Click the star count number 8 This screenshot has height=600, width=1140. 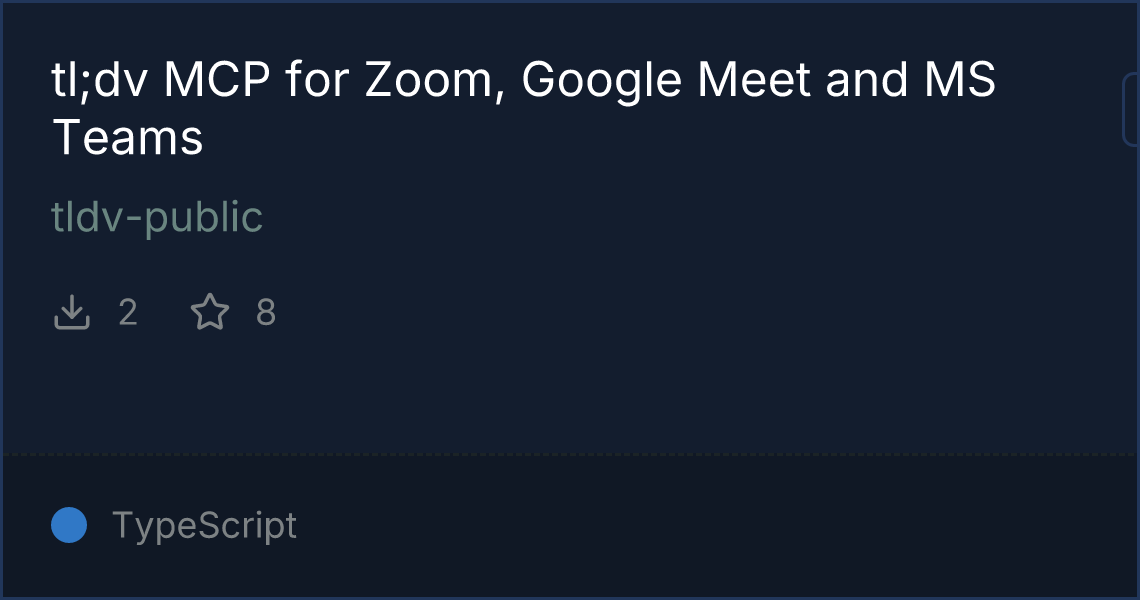coord(266,313)
